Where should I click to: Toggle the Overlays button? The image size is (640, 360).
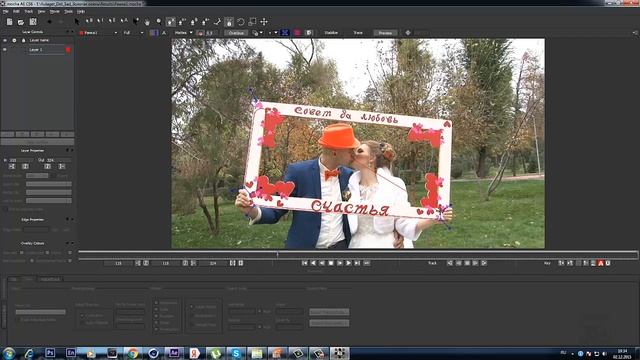click(236, 33)
